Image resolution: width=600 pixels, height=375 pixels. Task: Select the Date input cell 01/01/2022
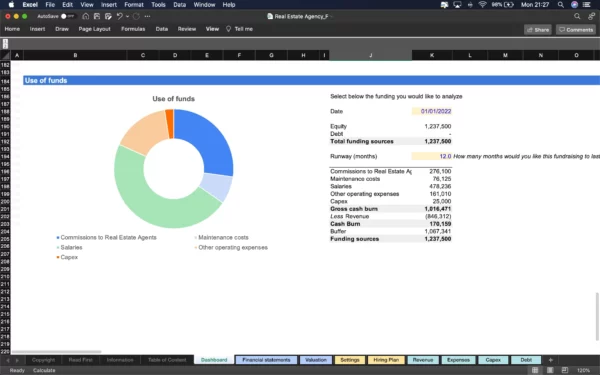click(432, 111)
